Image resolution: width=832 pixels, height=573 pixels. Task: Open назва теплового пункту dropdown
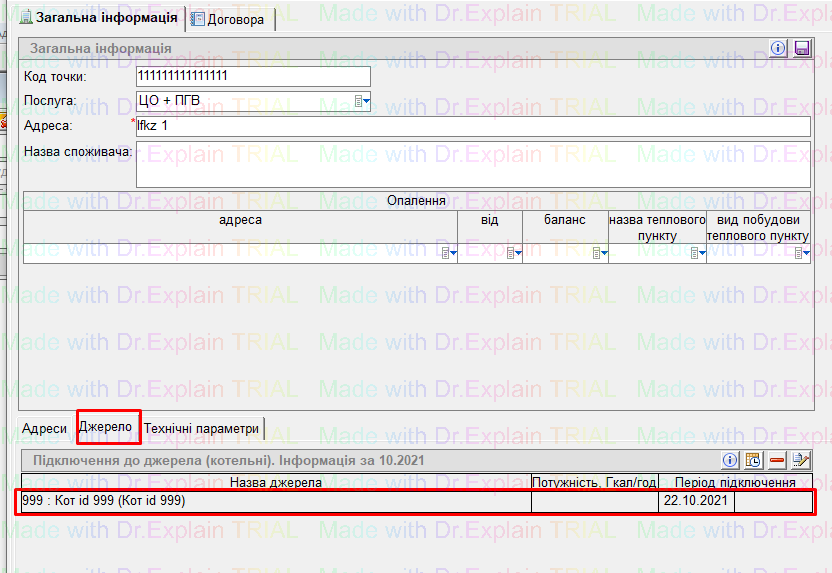[x=698, y=254]
